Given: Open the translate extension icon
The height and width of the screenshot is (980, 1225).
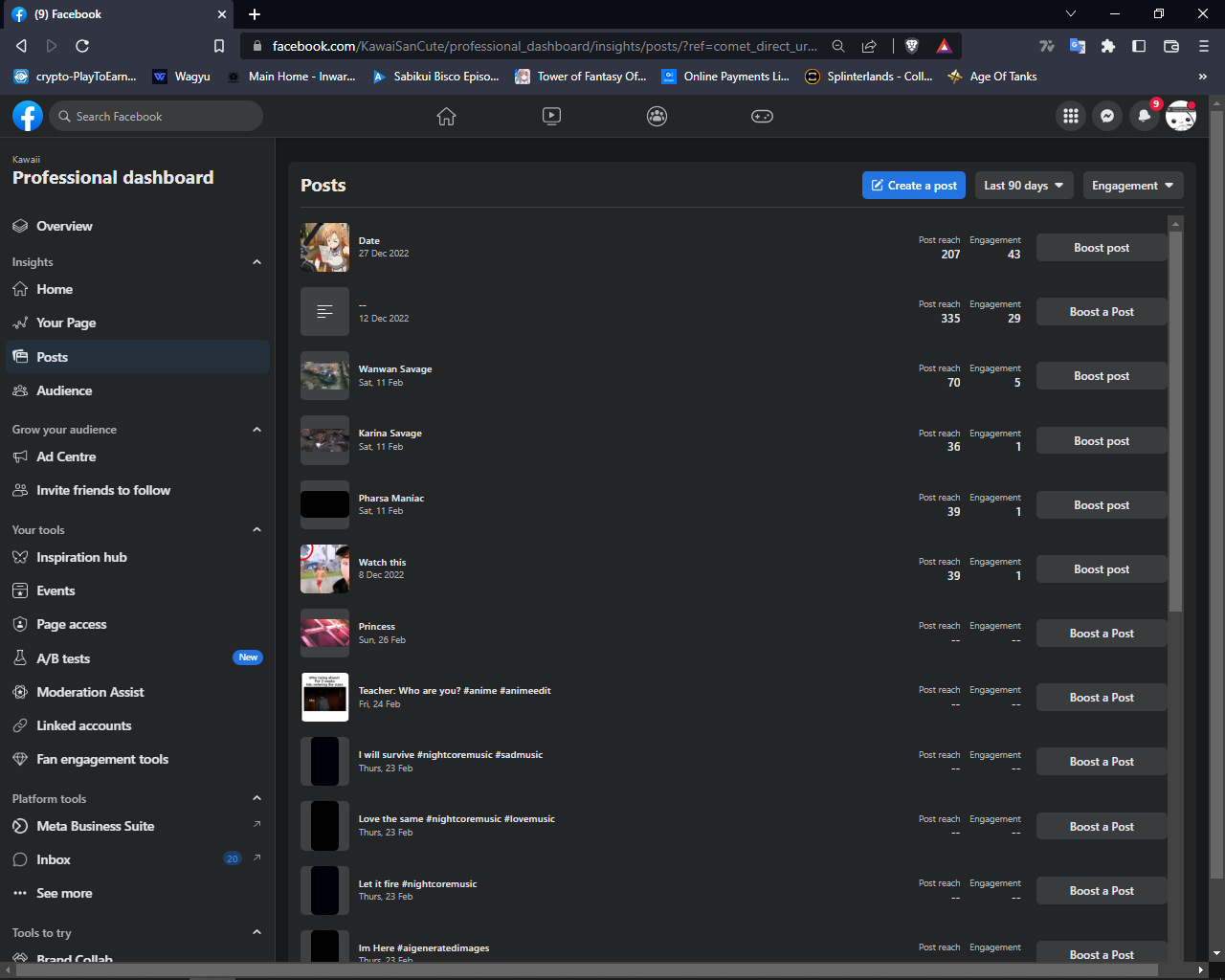Looking at the screenshot, I should click(1078, 46).
